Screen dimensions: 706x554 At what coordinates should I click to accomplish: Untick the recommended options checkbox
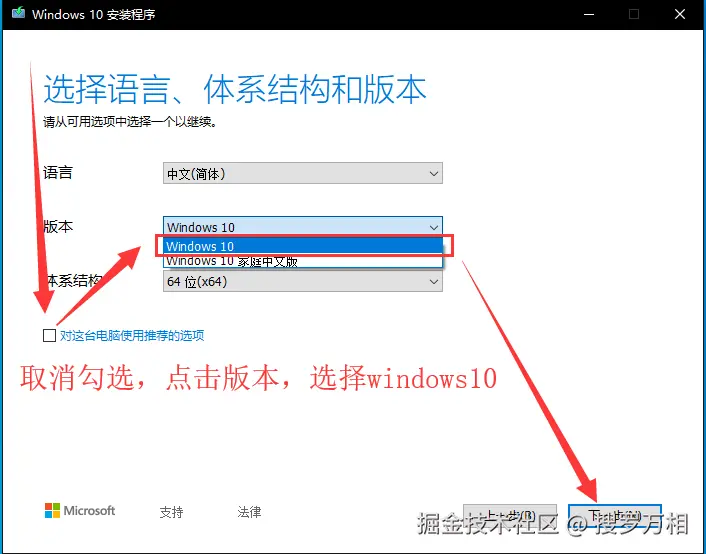[49, 336]
